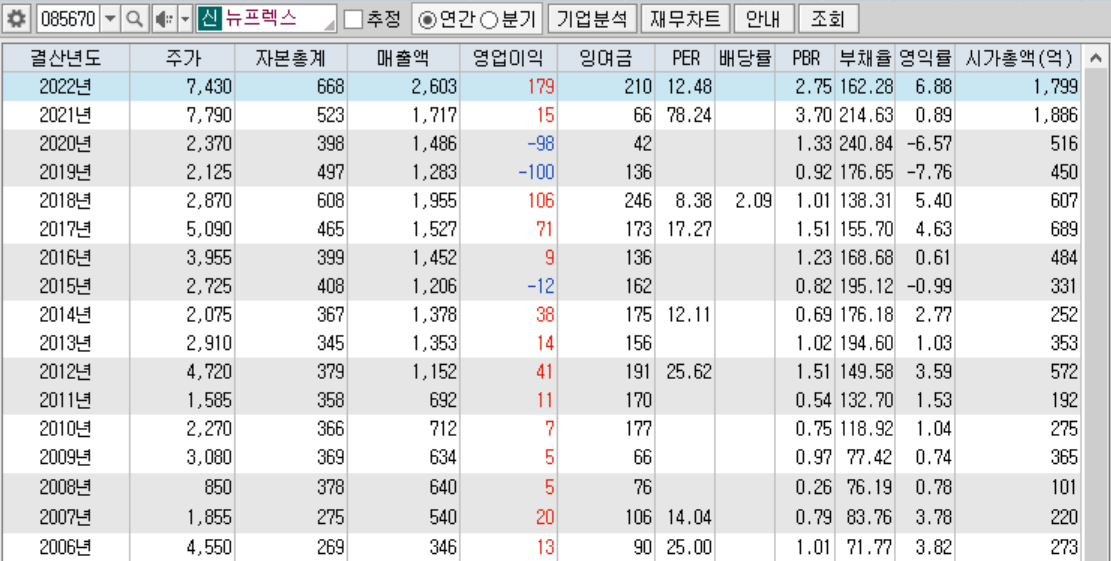
Task: Click the 부채율 column header
Action: click(865, 59)
